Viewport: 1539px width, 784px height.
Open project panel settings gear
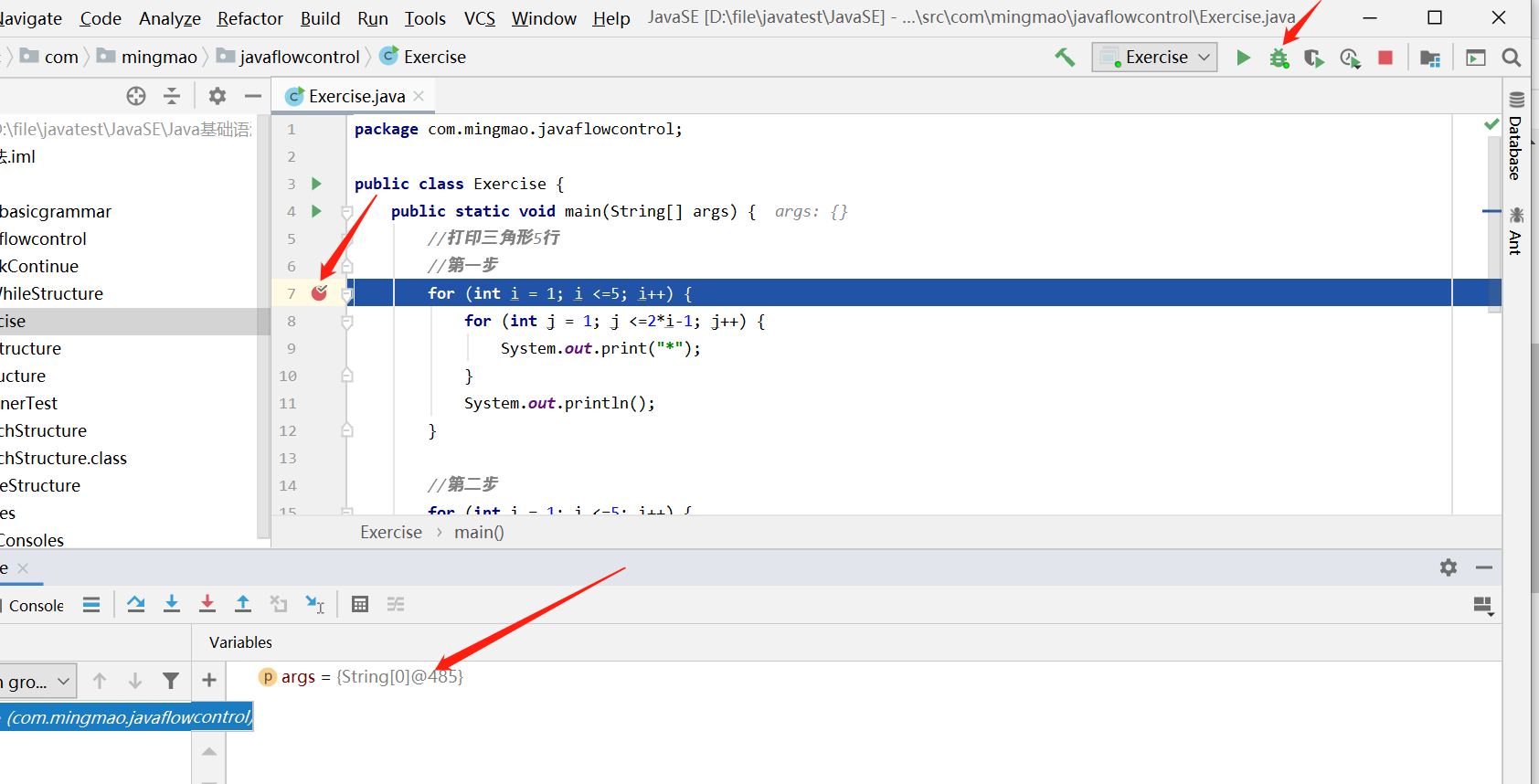pos(218,96)
